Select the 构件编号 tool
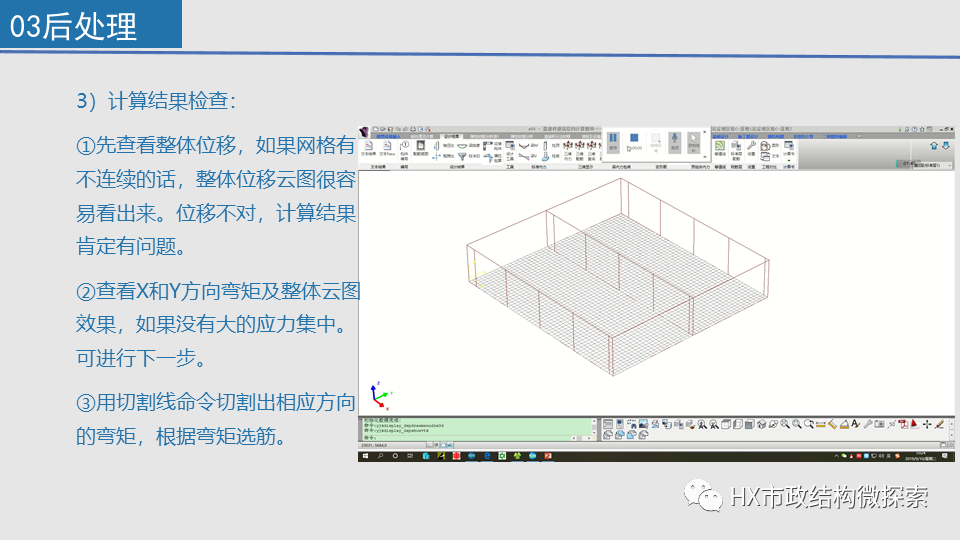Image resolution: width=960 pixels, height=540 pixels. click(405, 150)
